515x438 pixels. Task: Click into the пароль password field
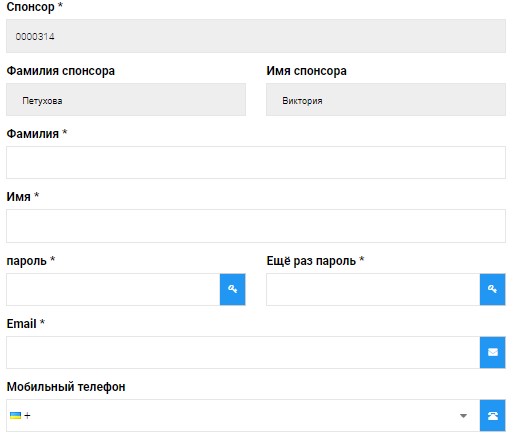113,289
